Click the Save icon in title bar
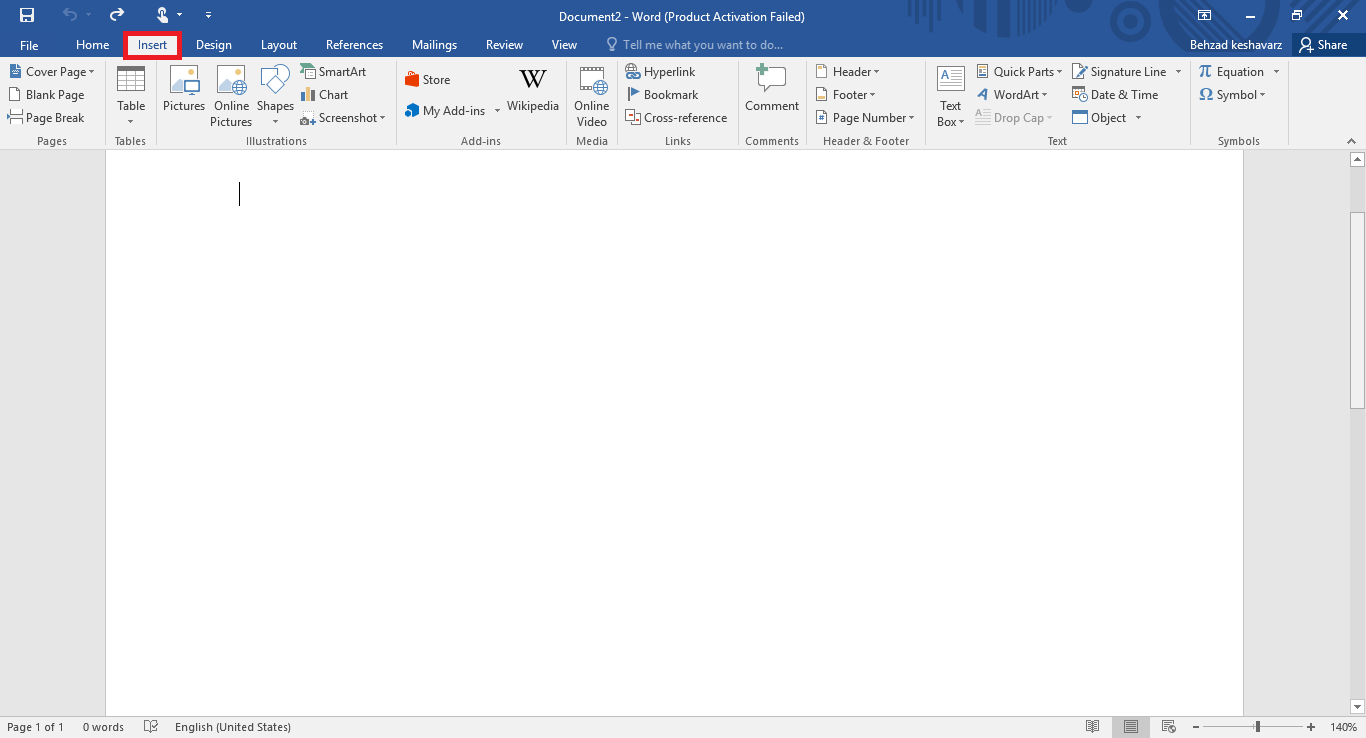This screenshot has width=1366, height=738. [27, 15]
